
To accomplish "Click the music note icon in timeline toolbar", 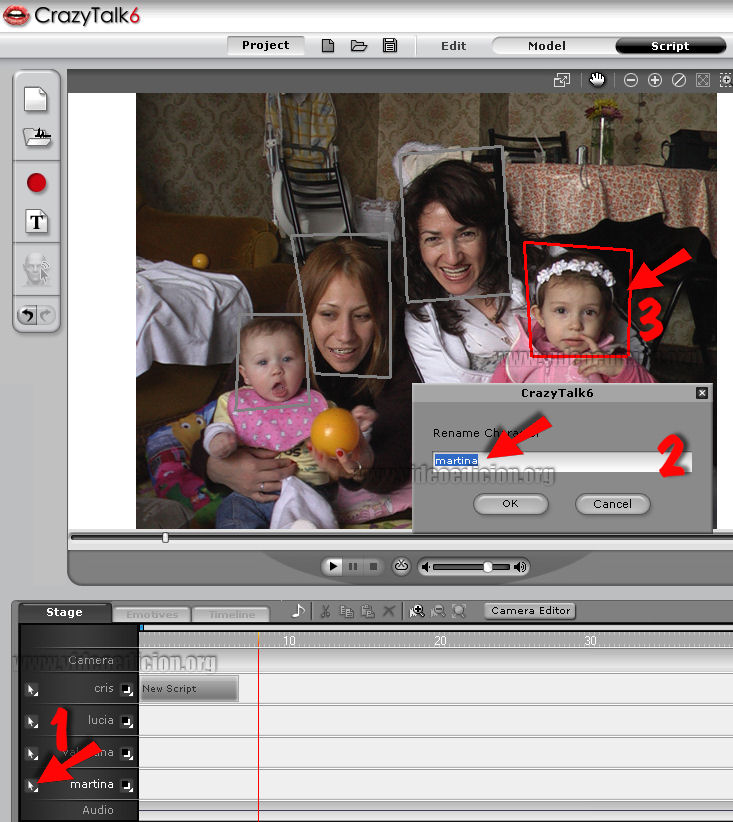I will tap(298, 611).
